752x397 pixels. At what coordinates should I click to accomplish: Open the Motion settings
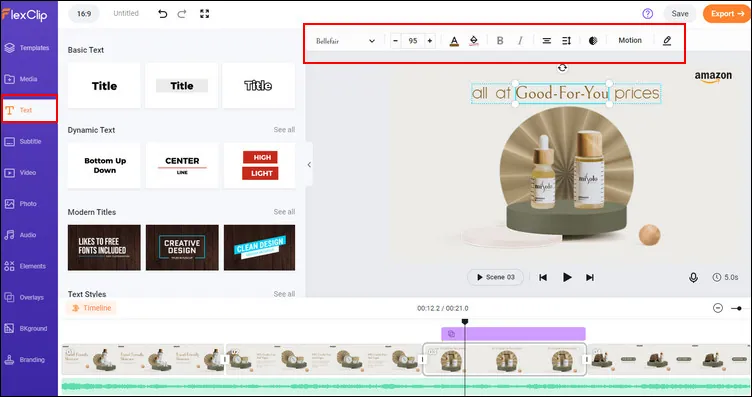click(630, 40)
